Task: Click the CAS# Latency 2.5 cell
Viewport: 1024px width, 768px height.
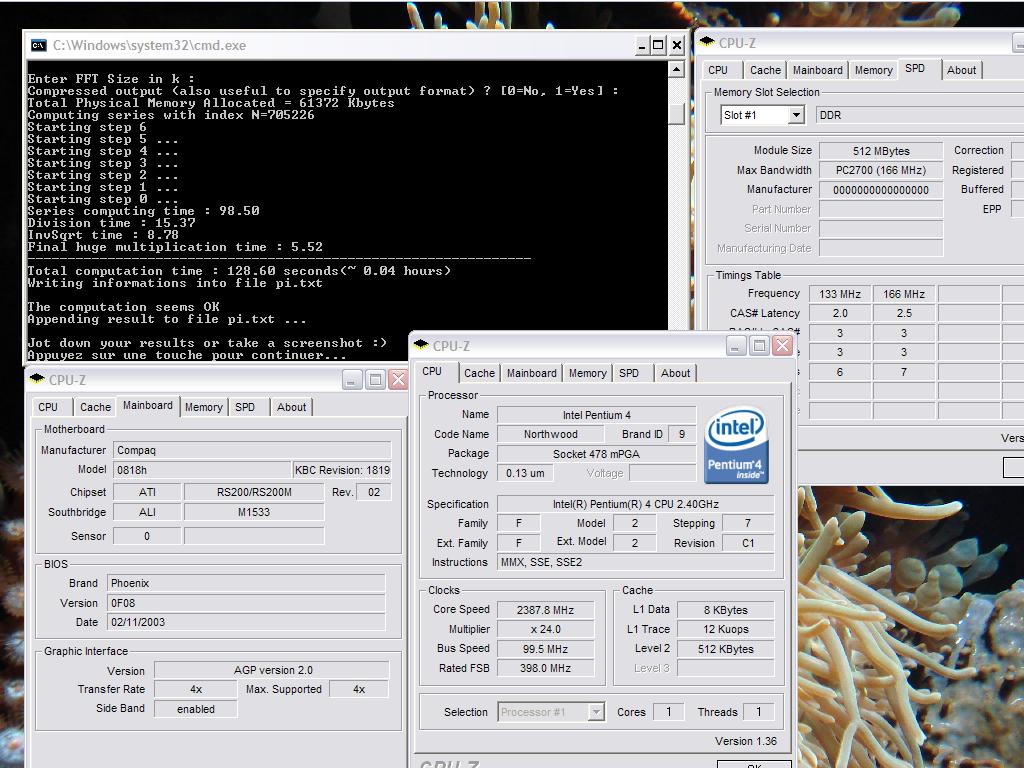Action: click(904, 313)
